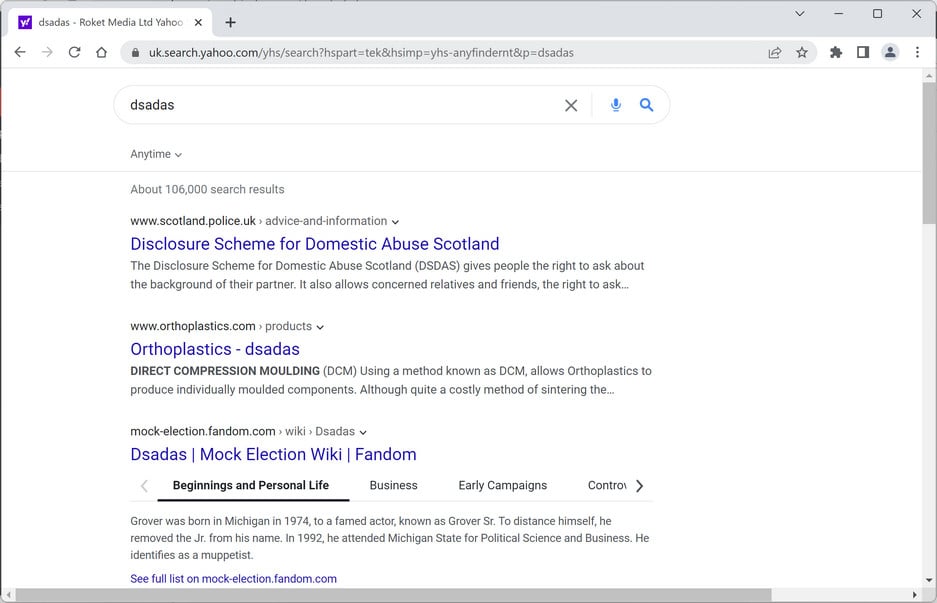Screen dimensions: 937x603
Task: Submit search with magnifying glass icon
Action: coord(647,105)
